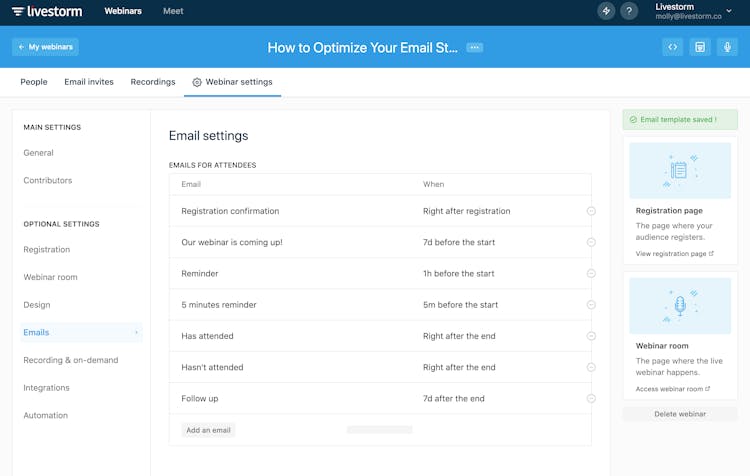Screen dimensions: 750x476
Task: Open the Email invites tab
Action: [89, 82]
